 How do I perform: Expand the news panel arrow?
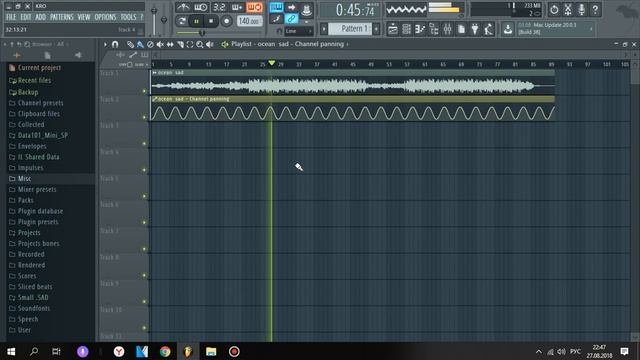pyautogui.click(x=591, y=29)
